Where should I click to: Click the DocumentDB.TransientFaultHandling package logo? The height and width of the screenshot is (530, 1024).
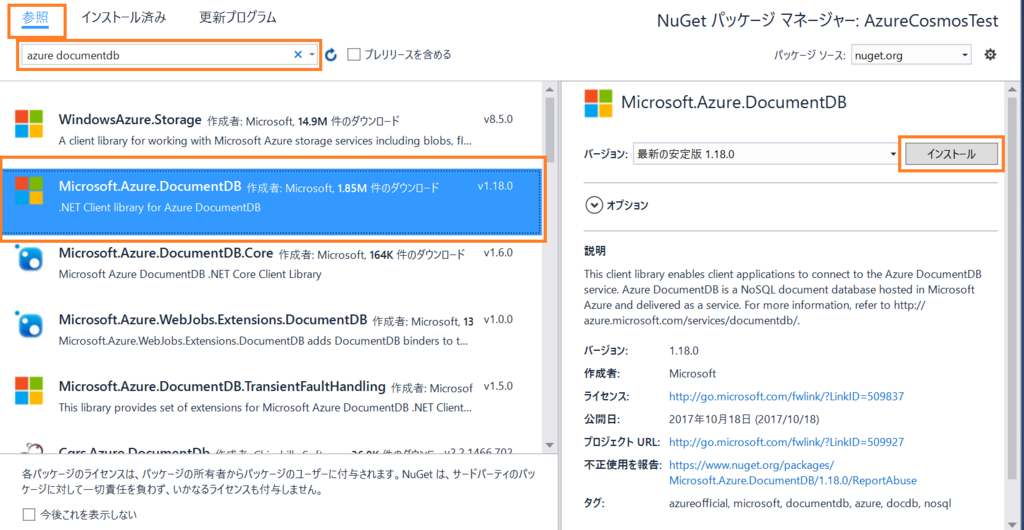coord(29,390)
